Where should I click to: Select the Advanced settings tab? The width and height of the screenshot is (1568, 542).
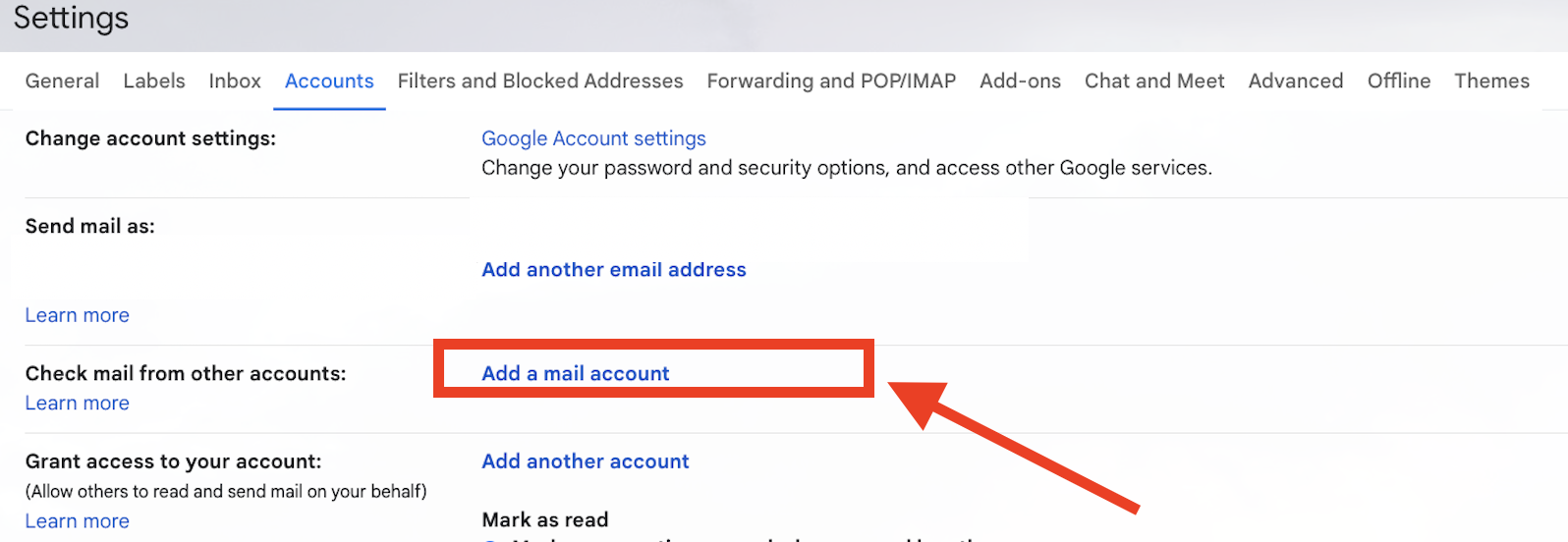tap(1296, 81)
